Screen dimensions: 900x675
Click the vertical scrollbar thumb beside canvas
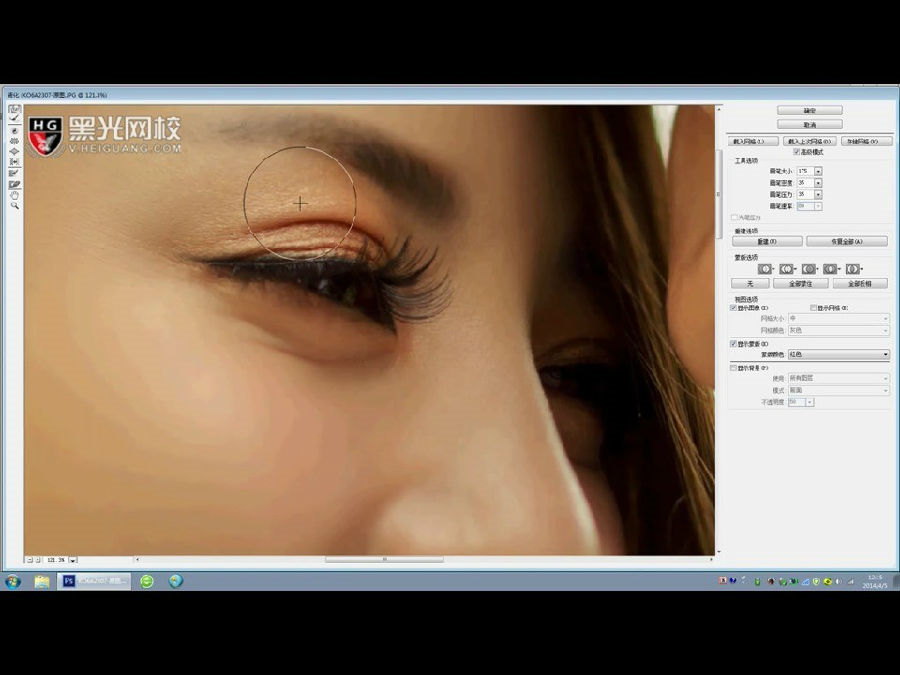[x=717, y=193]
